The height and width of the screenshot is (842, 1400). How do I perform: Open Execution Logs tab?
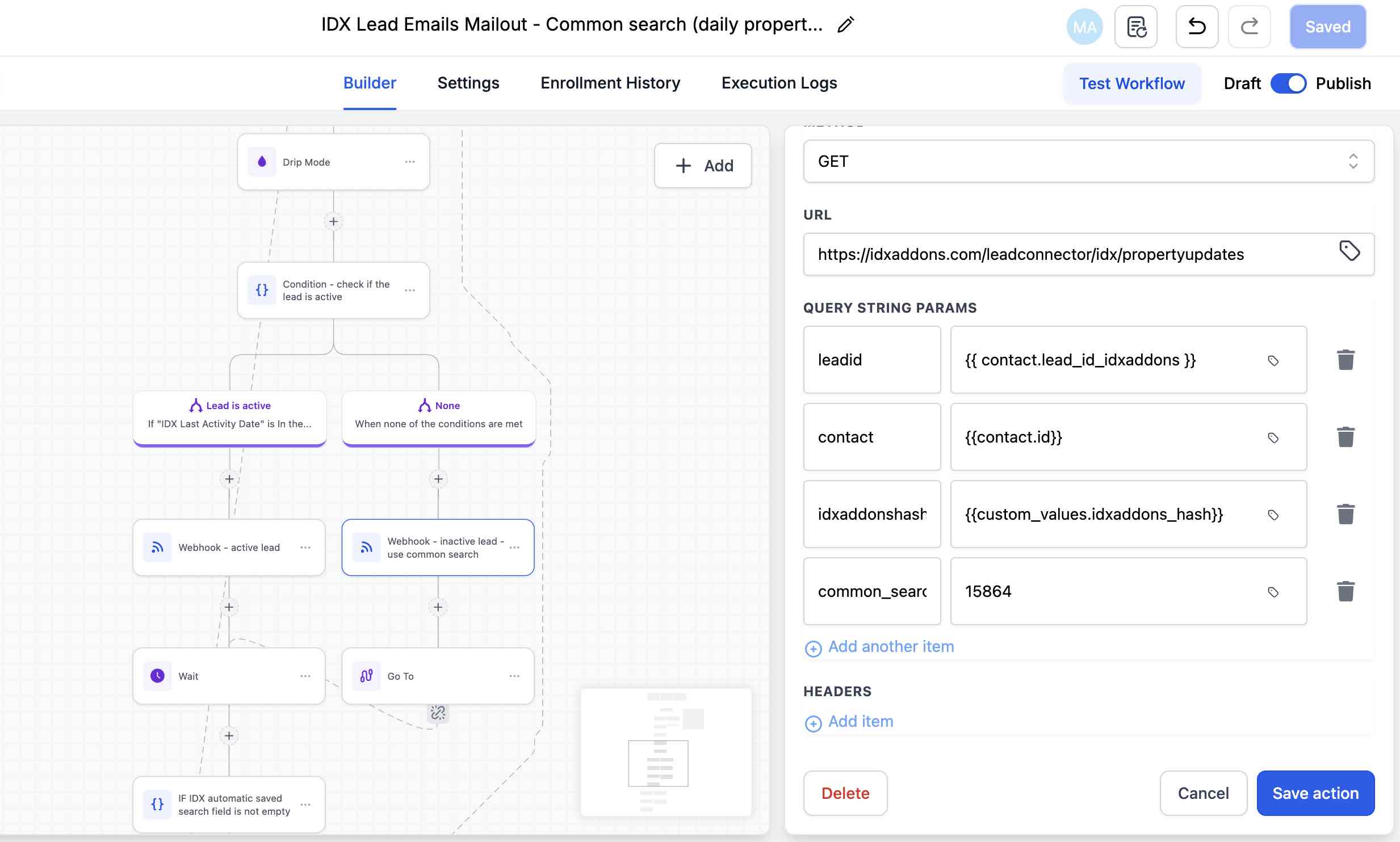pyautogui.click(x=779, y=83)
